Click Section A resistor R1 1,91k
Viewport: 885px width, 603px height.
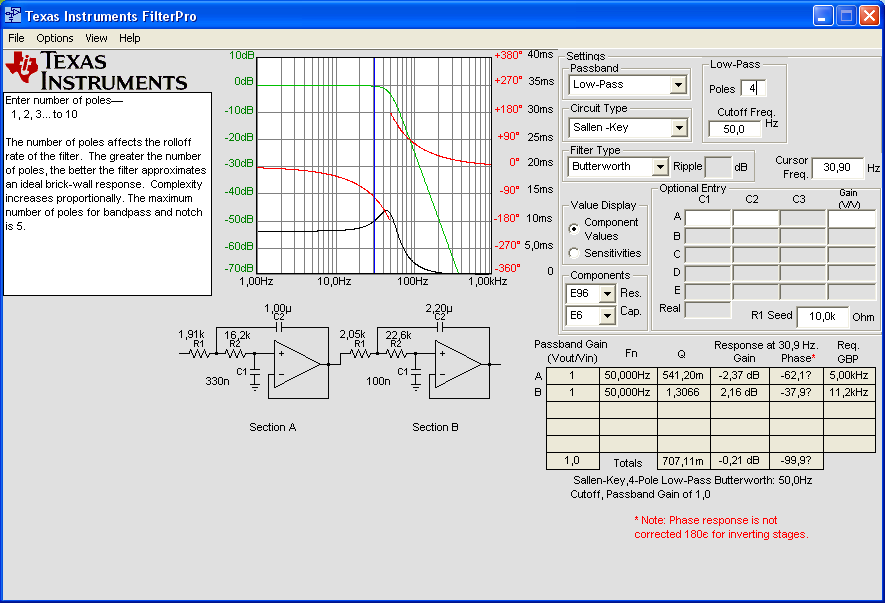tap(199, 353)
